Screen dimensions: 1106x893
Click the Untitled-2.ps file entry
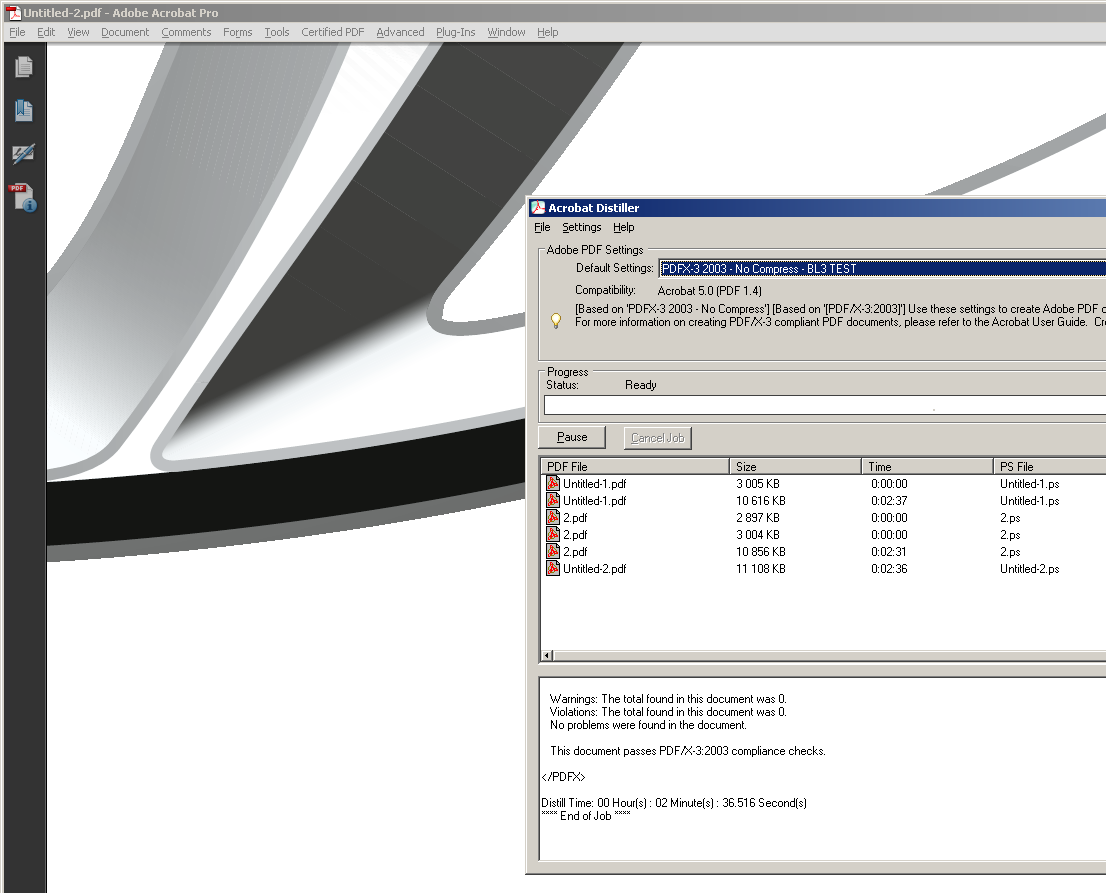(x=1029, y=569)
